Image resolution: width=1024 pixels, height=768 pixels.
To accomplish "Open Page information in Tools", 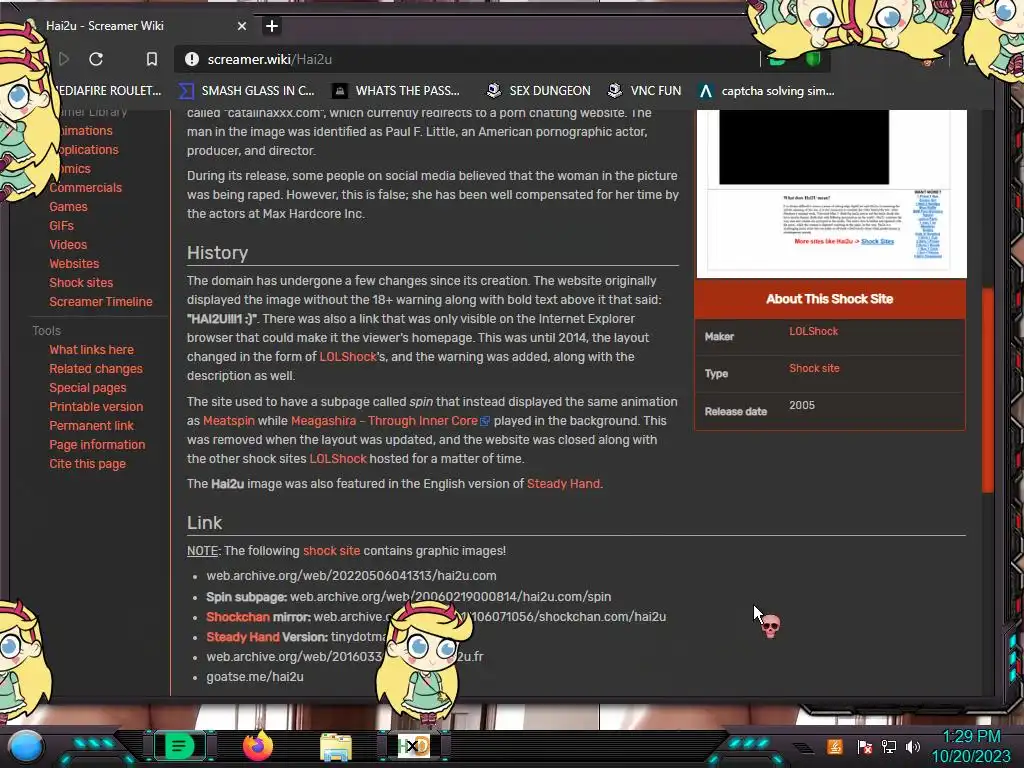I will pos(97,444).
